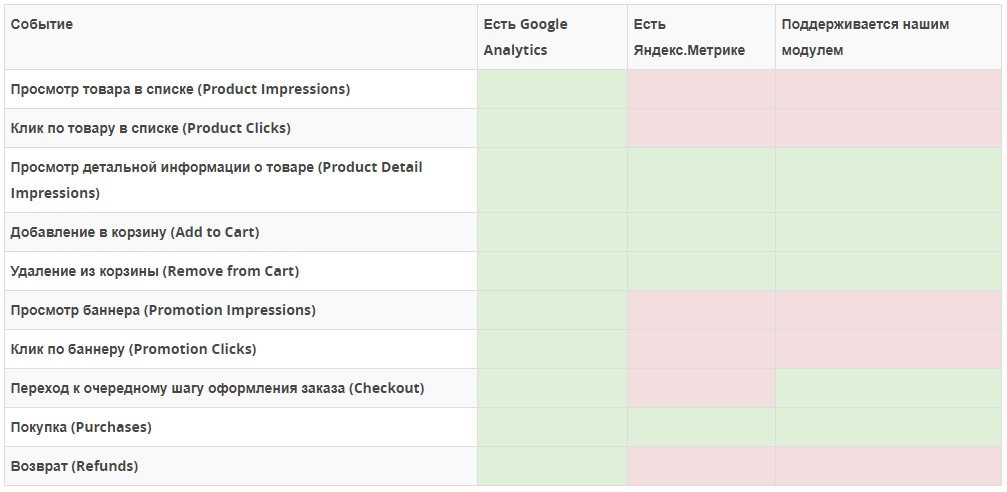
Task: Click the "Поддерживается нашим модулем" header
Action: (x=865, y=37)
